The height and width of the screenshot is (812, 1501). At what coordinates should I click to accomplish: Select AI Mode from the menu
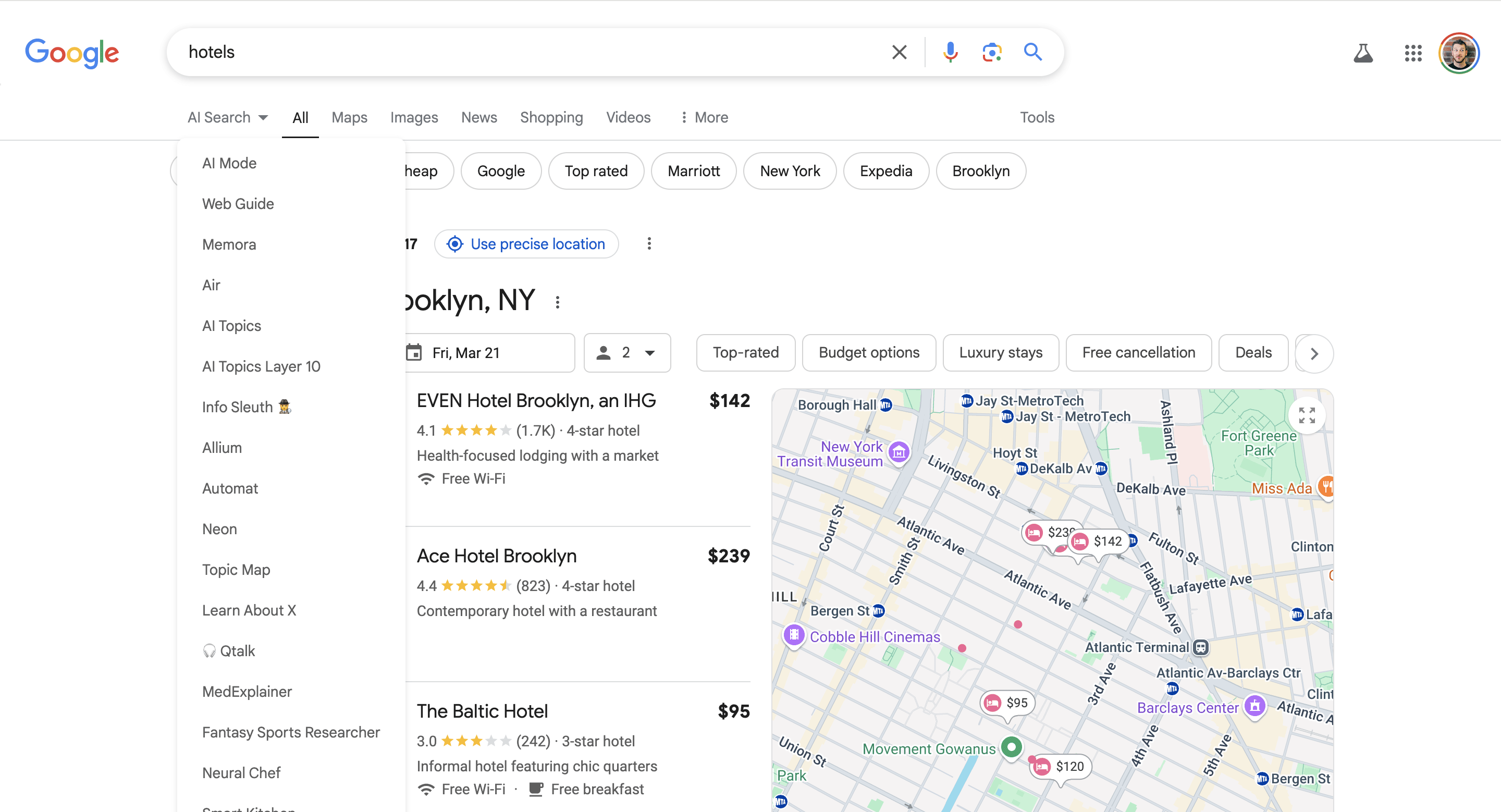click(229, 163)
